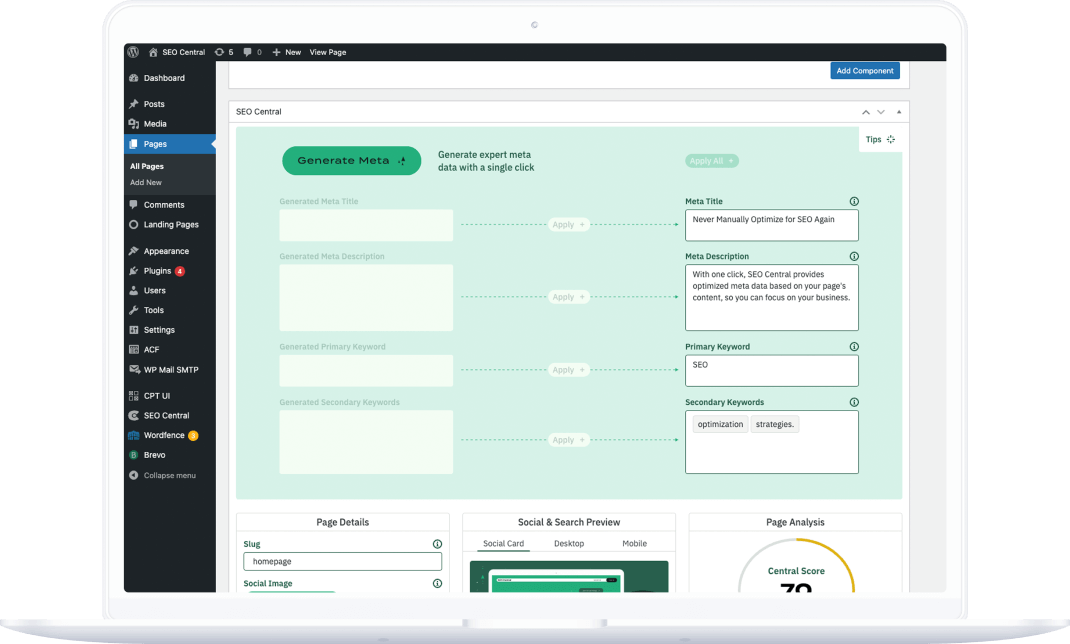
Task: Click the Generated Secondary Keywords box
Action: [x=366, y=442]
